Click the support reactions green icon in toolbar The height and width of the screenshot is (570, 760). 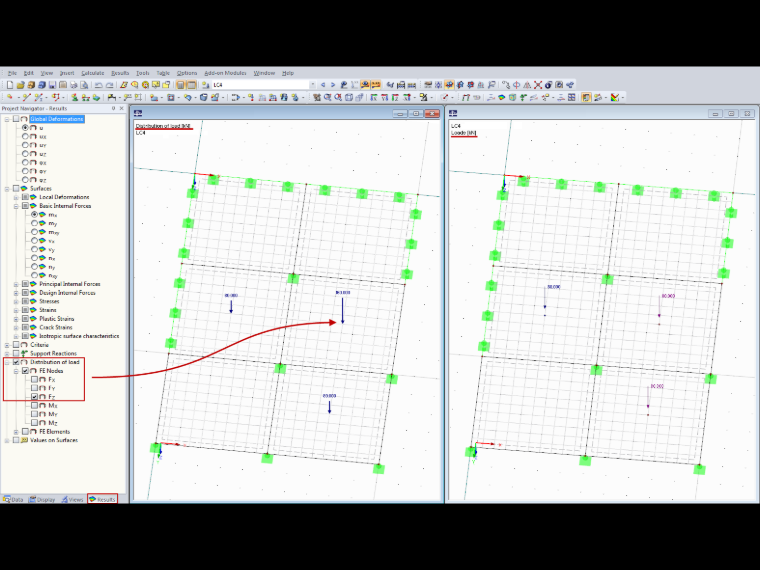523,97
